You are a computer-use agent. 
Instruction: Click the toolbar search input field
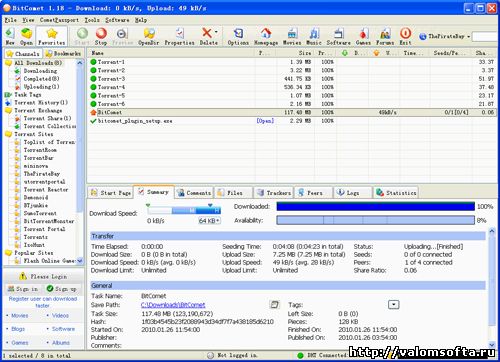coord(486,36)
